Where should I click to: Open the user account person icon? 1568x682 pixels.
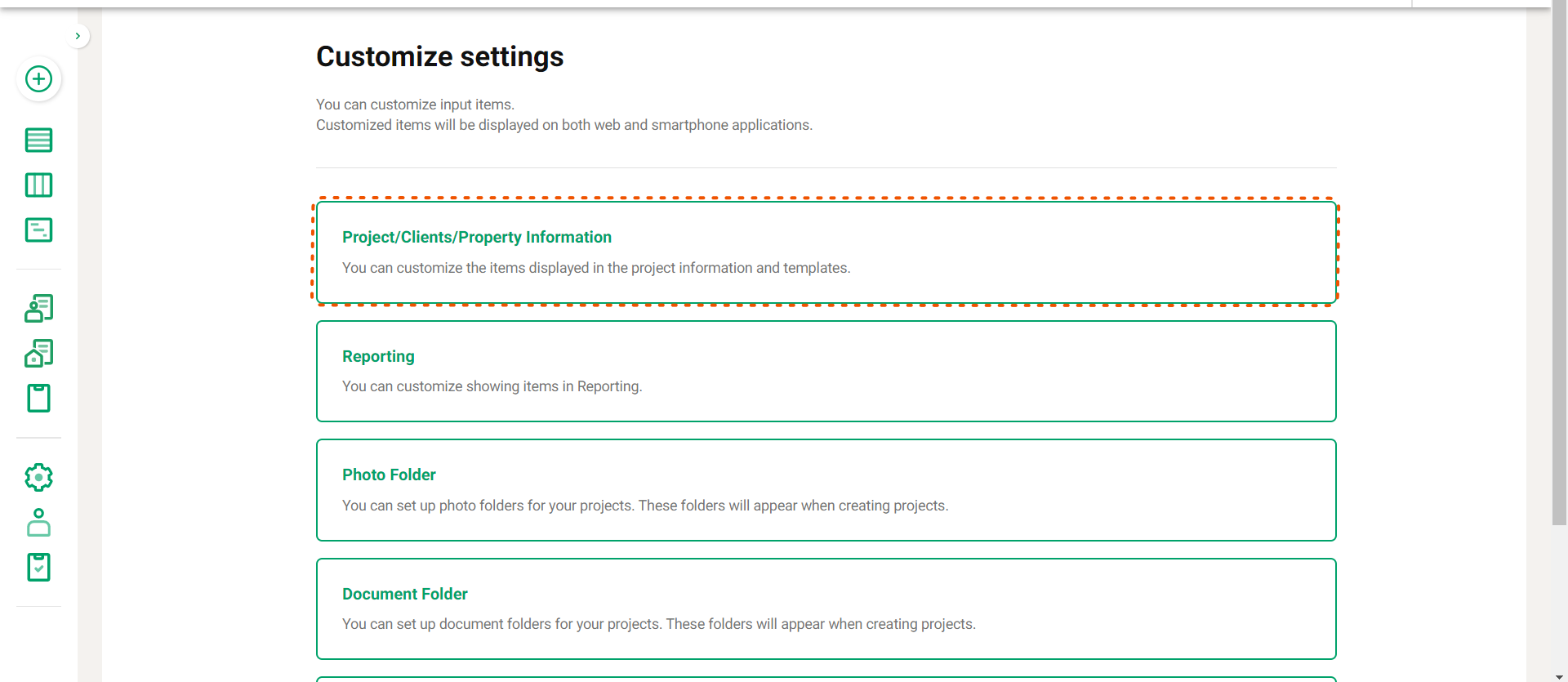(x=38, y=523)
